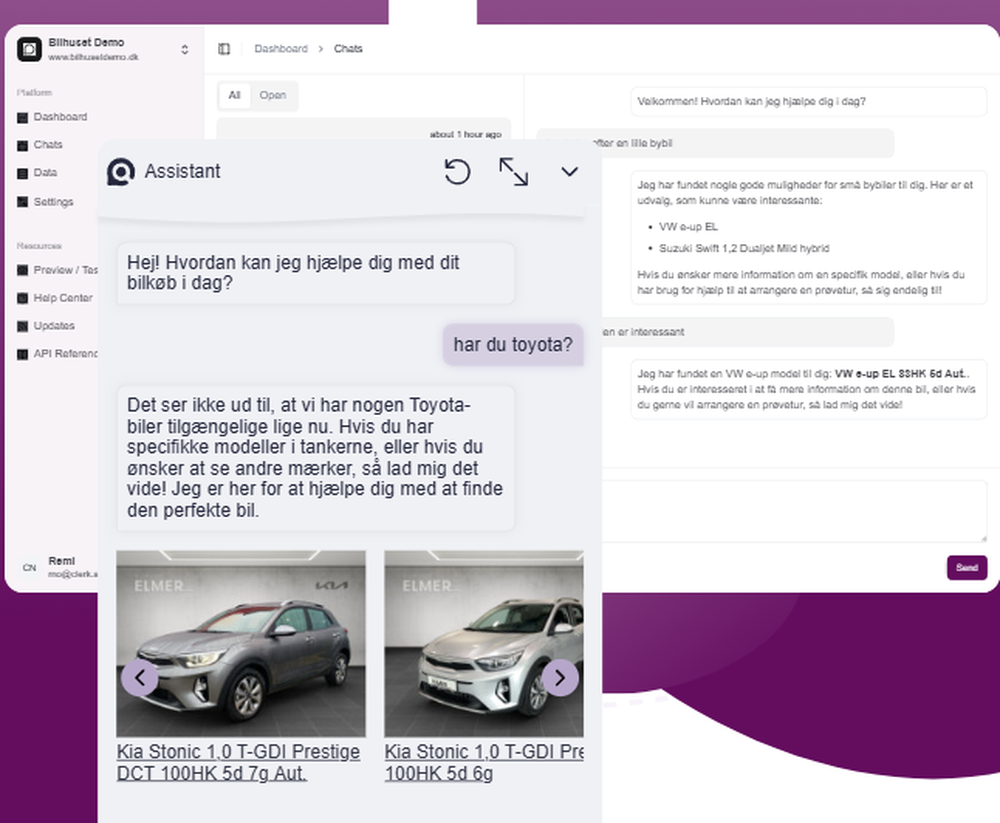Reset the Assistant conversation
The image size is (1000, 823).
click(x=457, y=172)
